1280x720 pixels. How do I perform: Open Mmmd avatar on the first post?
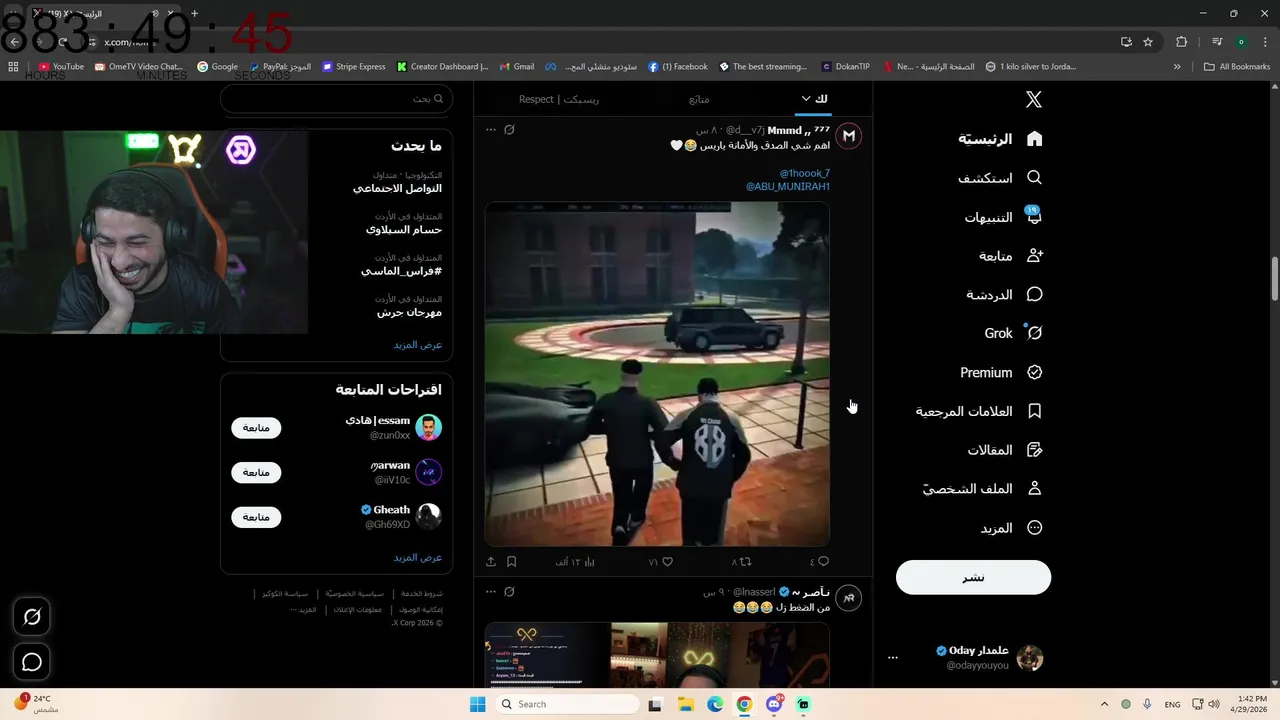coord(849,136)
